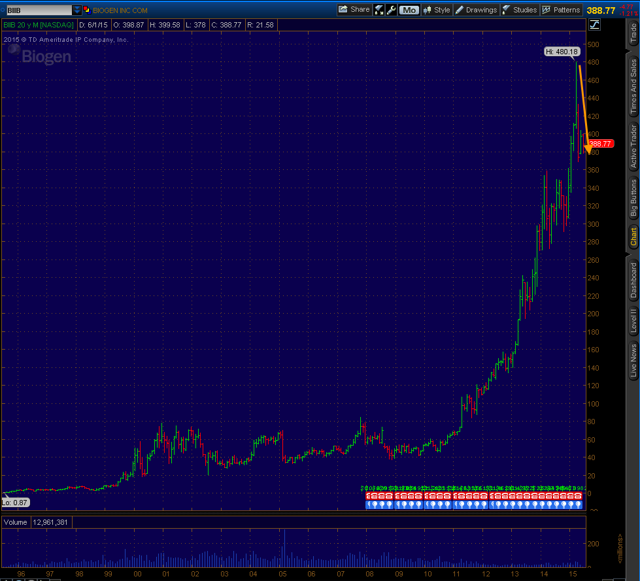The image size is (640, 581).
Task: Open the Style menu
Action: point(437,10)
